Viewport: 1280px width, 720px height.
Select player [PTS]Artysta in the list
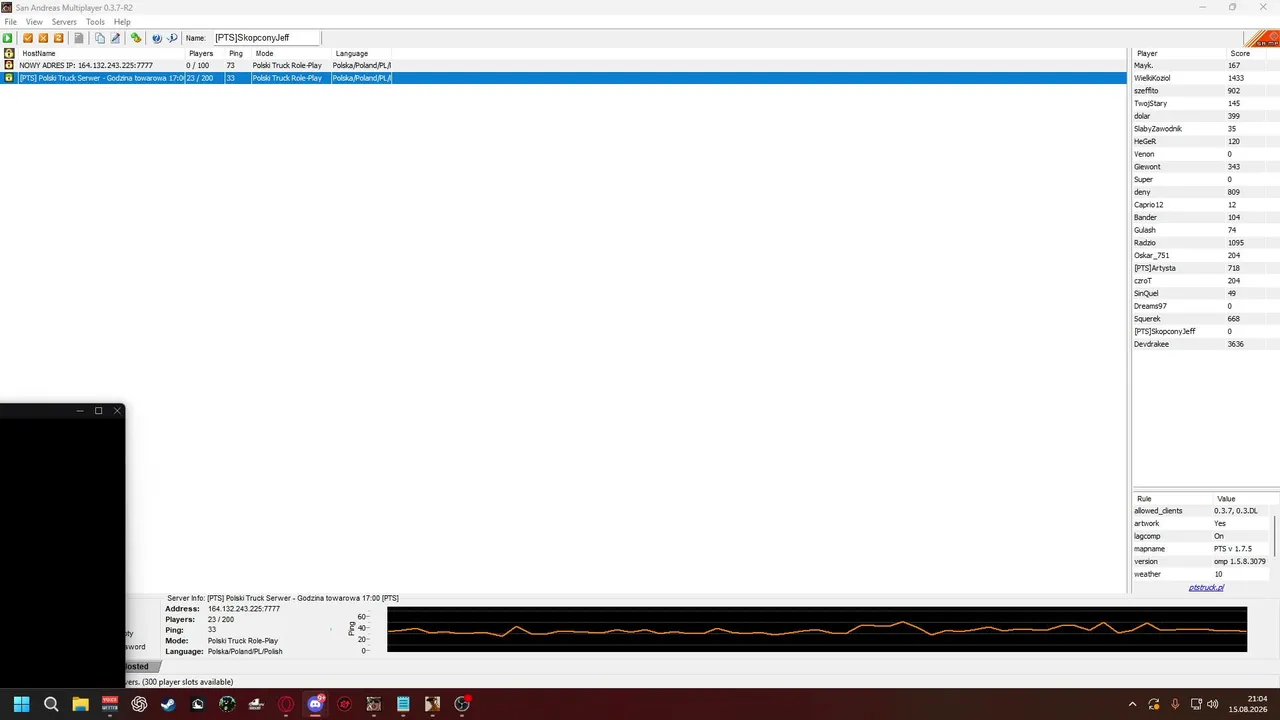click(x=1205, y=268)
